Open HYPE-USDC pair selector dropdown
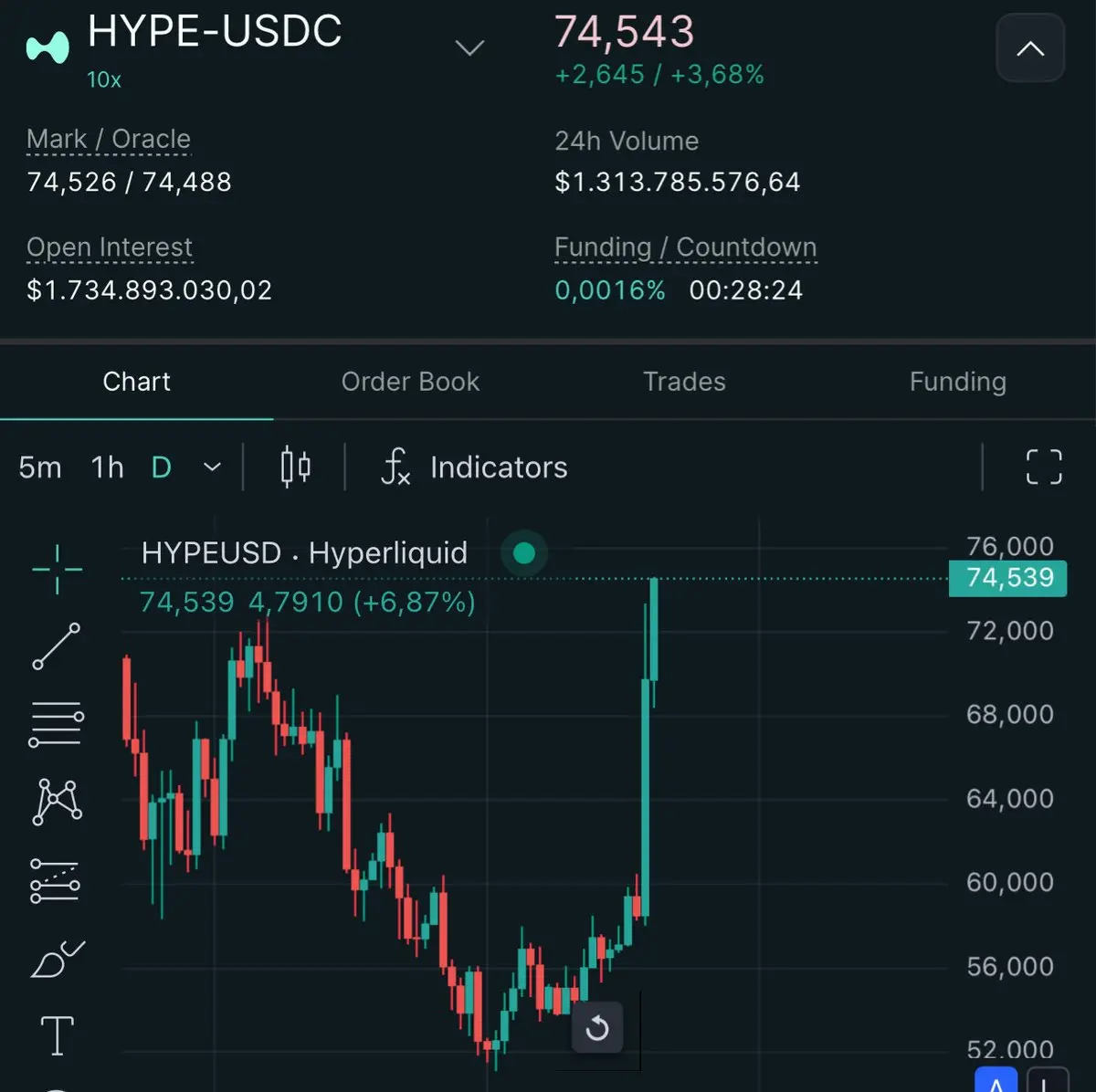Viewport: 1096px width, 1092px height. 469,47
